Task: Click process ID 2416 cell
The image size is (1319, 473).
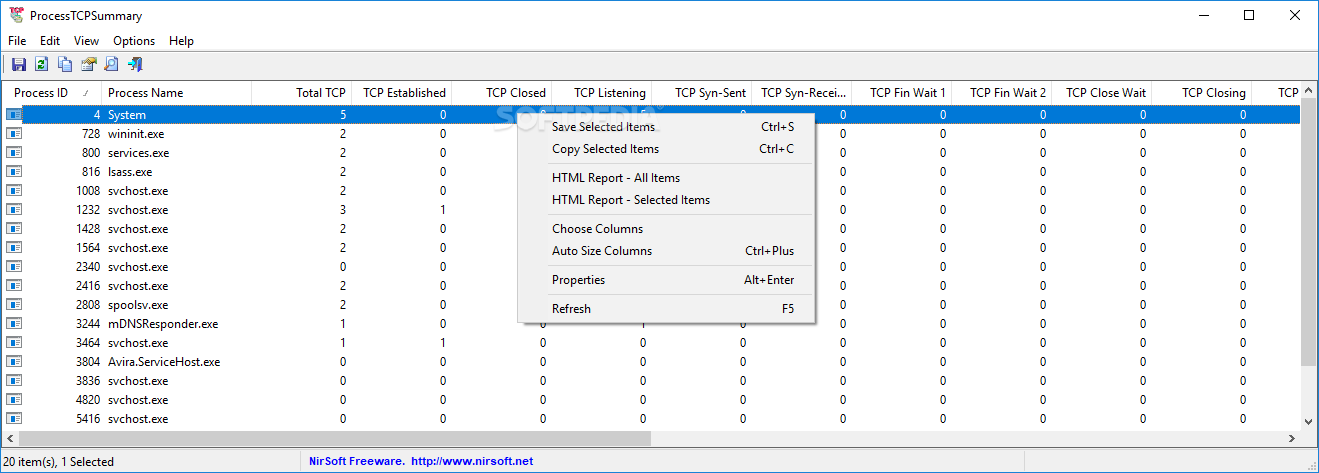Action: (x=87, y=286)
